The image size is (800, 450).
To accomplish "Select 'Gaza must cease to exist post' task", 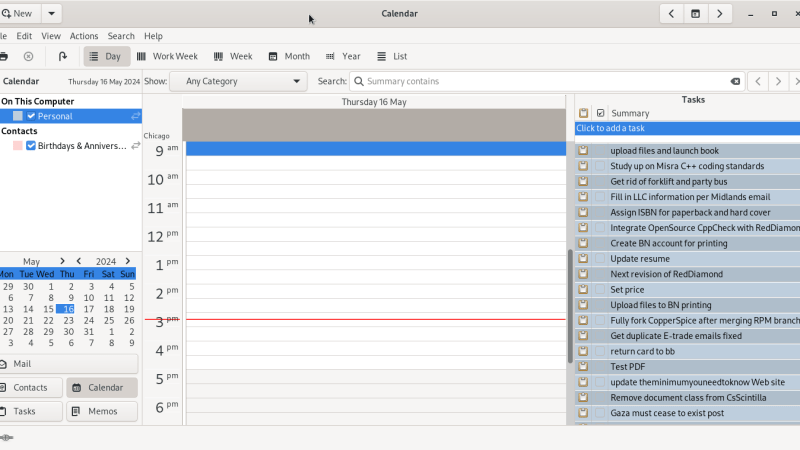I will [x=667, y=413].
